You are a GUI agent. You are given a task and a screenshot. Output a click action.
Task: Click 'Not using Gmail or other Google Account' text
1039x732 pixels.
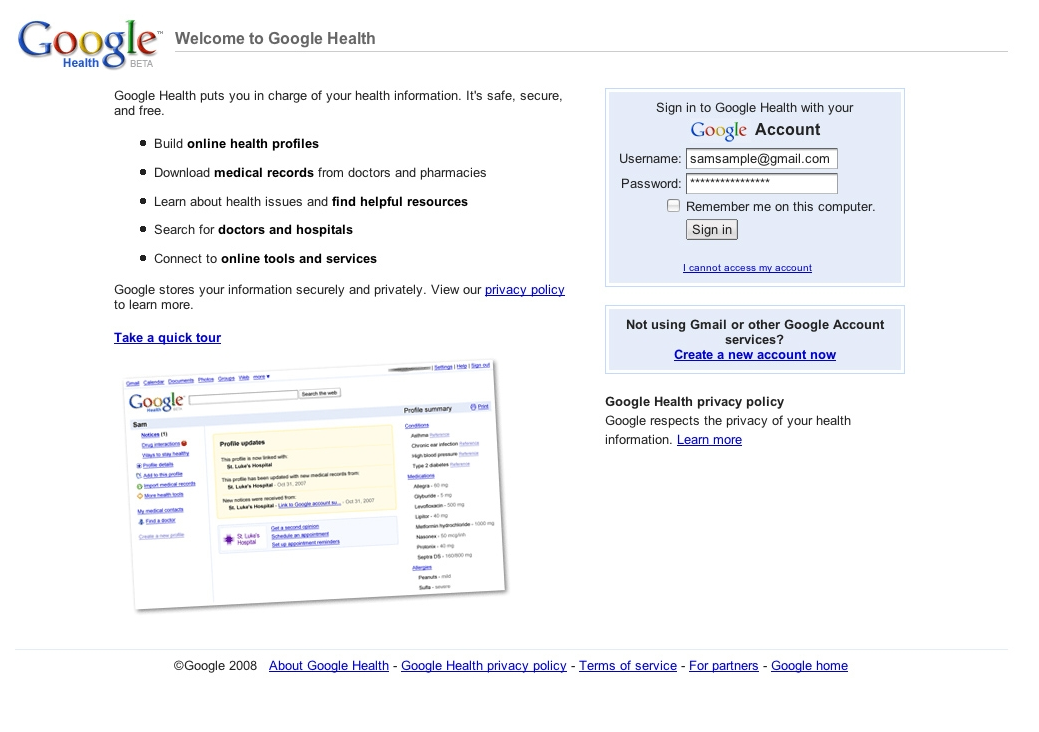pyautogui.click(x=755, y=325)
